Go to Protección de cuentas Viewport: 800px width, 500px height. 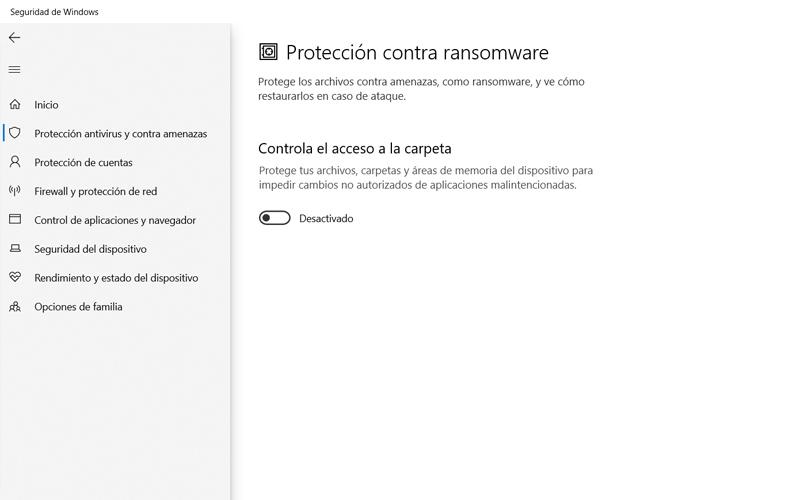click(x=83, y=163)
